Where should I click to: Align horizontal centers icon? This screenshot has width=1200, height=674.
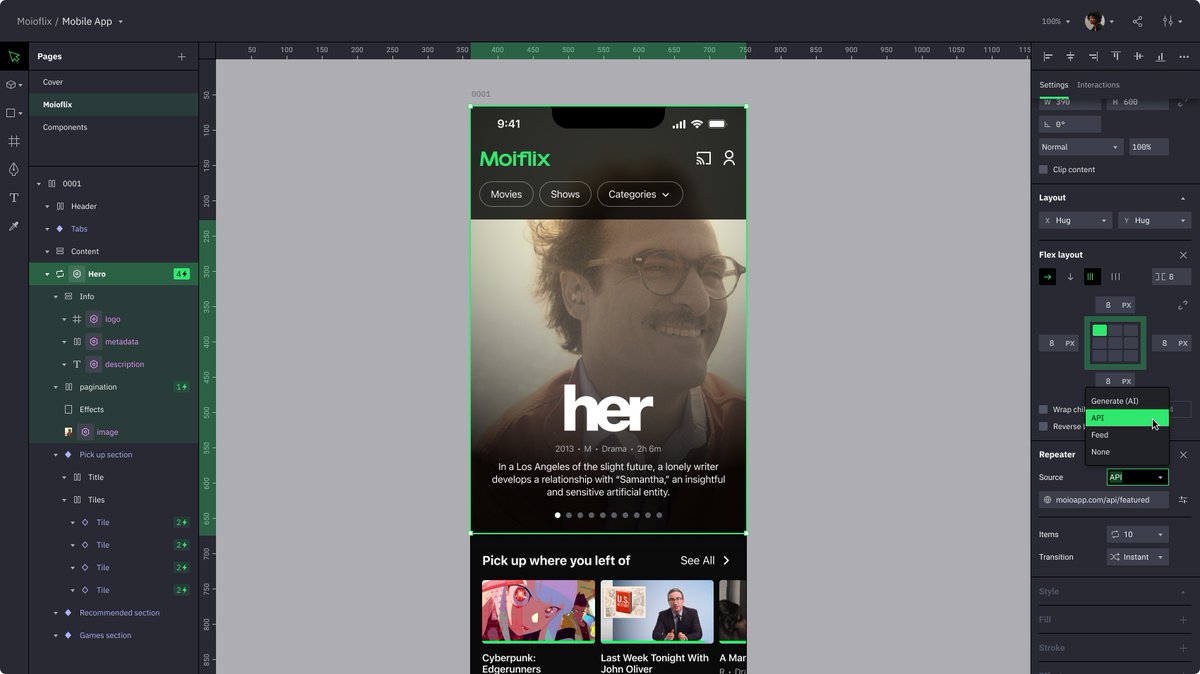click(x=1070, y=57)
